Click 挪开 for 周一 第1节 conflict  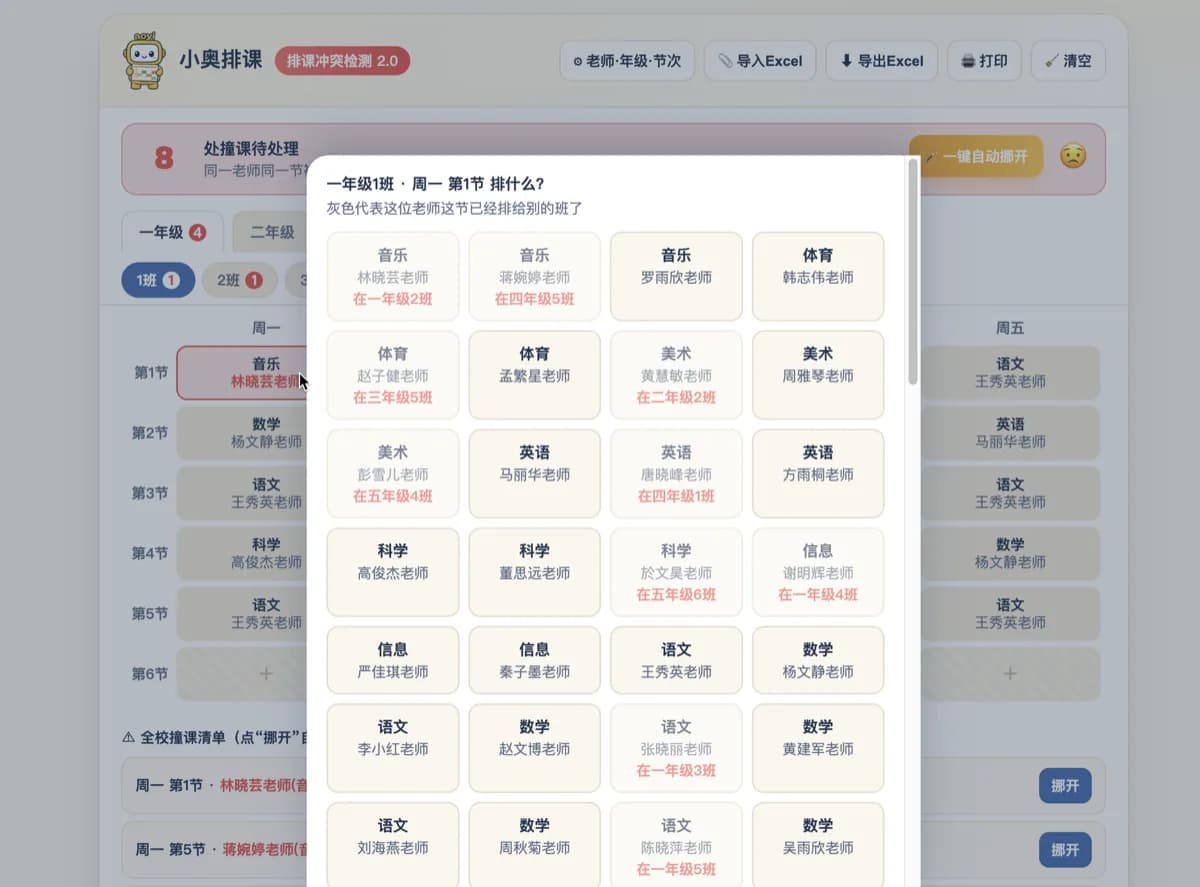[x=1065, y=786]
